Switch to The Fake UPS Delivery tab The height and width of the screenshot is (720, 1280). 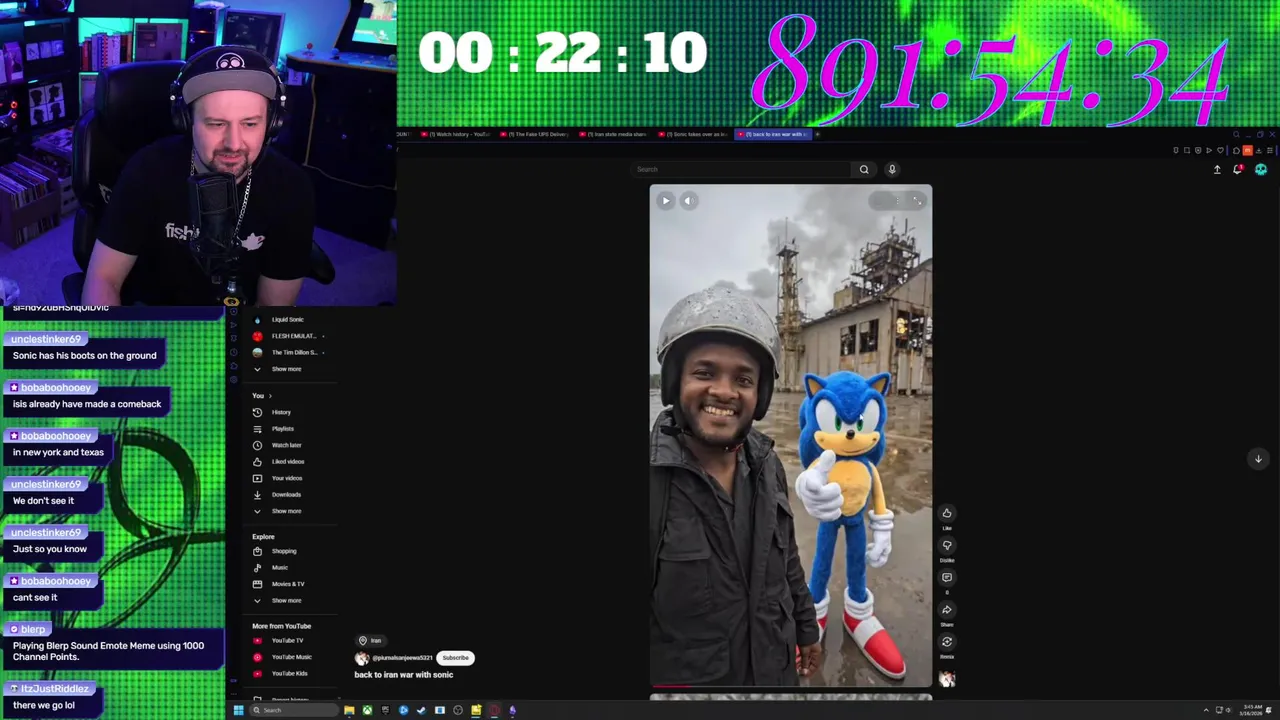pyautogui.click(x=535, y=134)
